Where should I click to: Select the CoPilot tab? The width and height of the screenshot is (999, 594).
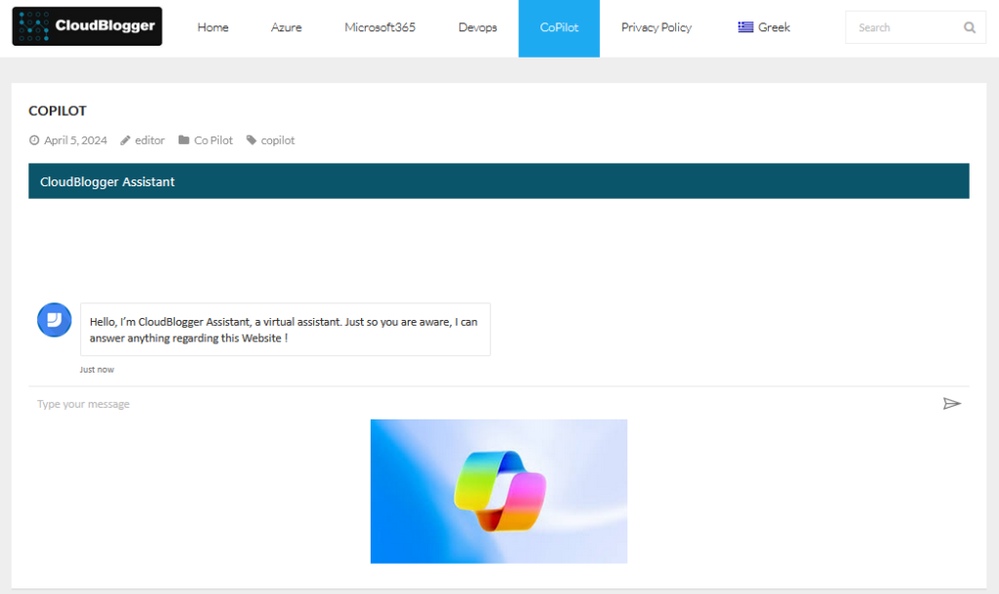tap(559, 28)
